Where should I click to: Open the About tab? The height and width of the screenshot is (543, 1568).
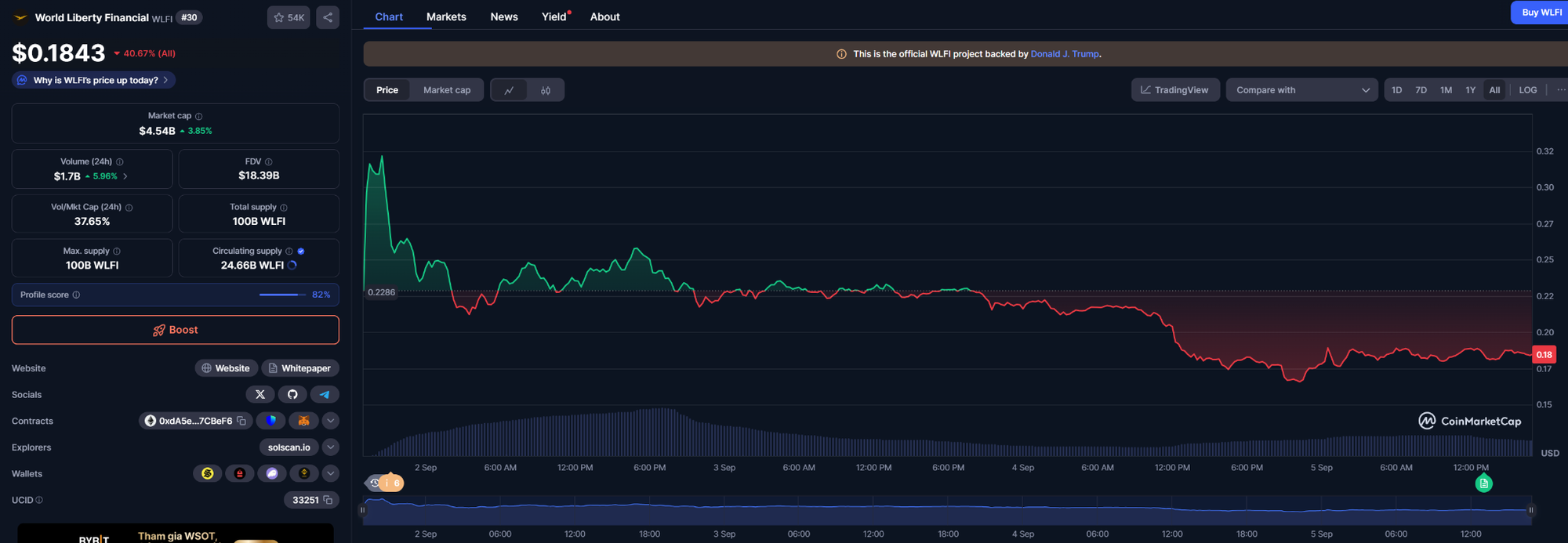click(604, 16)
